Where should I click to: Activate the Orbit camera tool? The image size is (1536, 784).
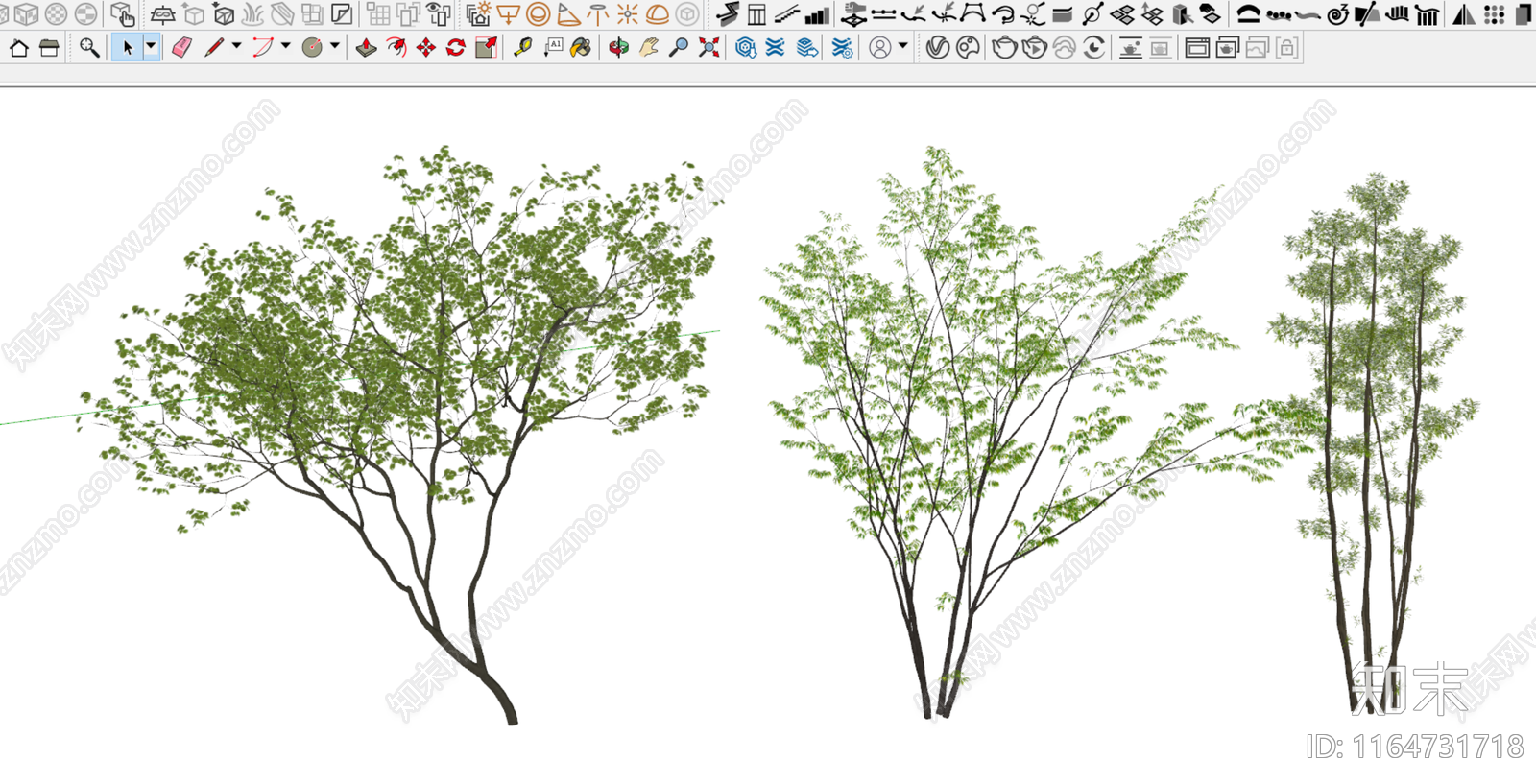tap(618, 47)
